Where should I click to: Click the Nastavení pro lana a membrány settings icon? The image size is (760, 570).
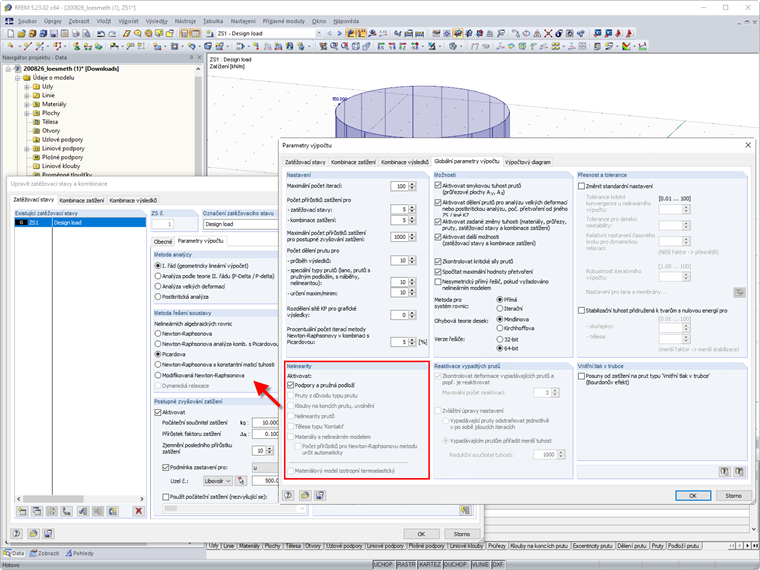tap(739, 292)
